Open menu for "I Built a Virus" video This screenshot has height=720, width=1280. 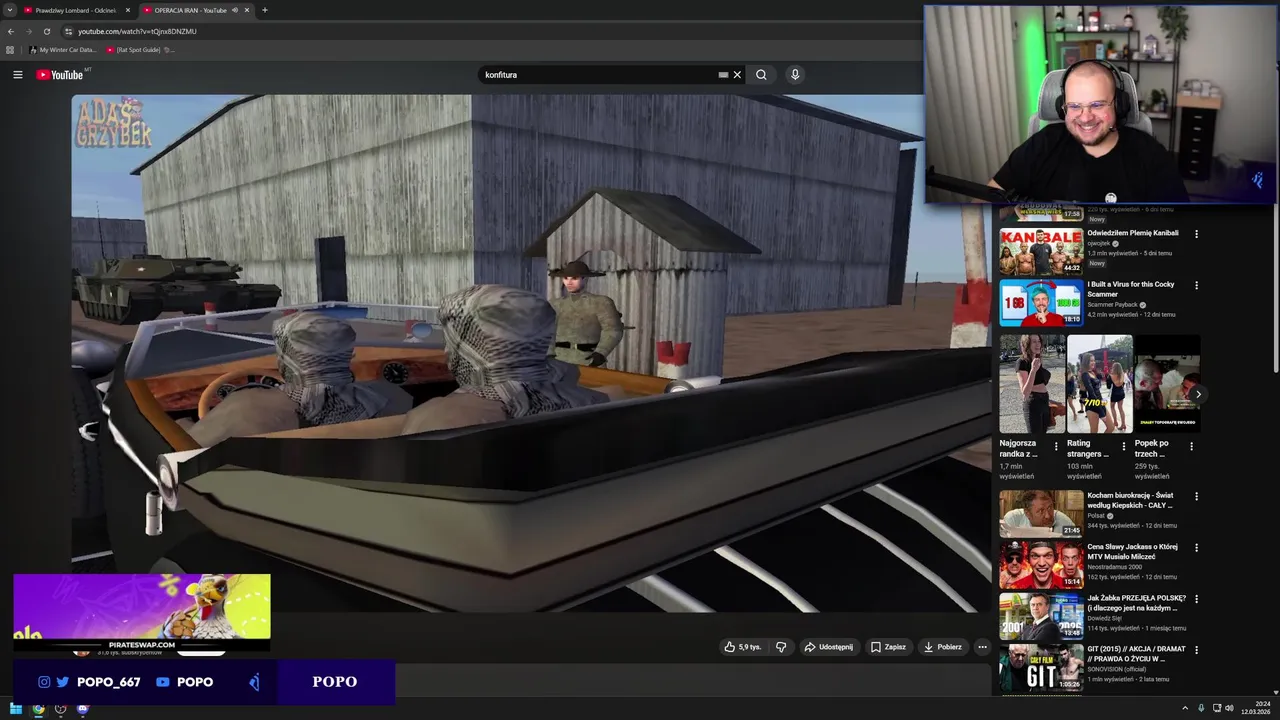coord(1196,285)
